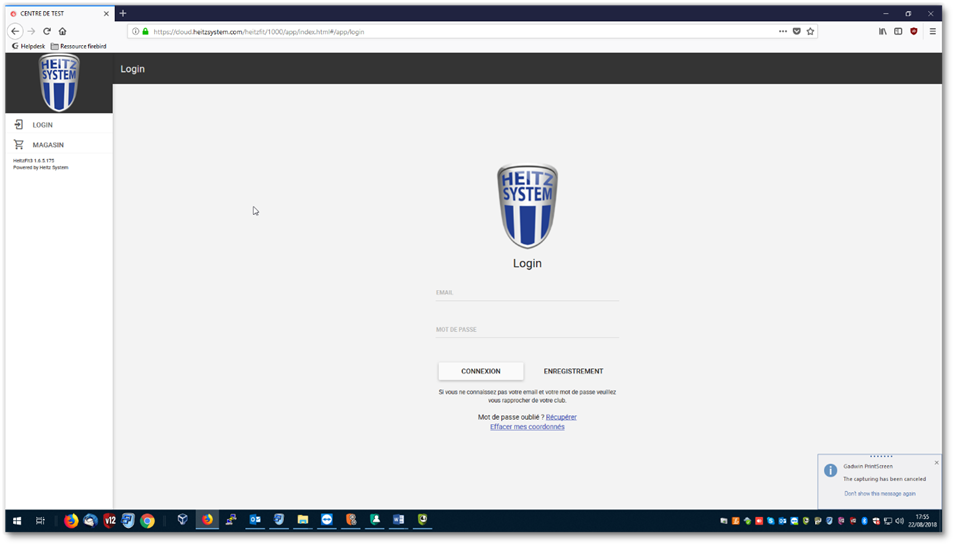This screenshot has width=955, height=545.
Task: Go back with browser back arrow
Action: pos(15,31)
